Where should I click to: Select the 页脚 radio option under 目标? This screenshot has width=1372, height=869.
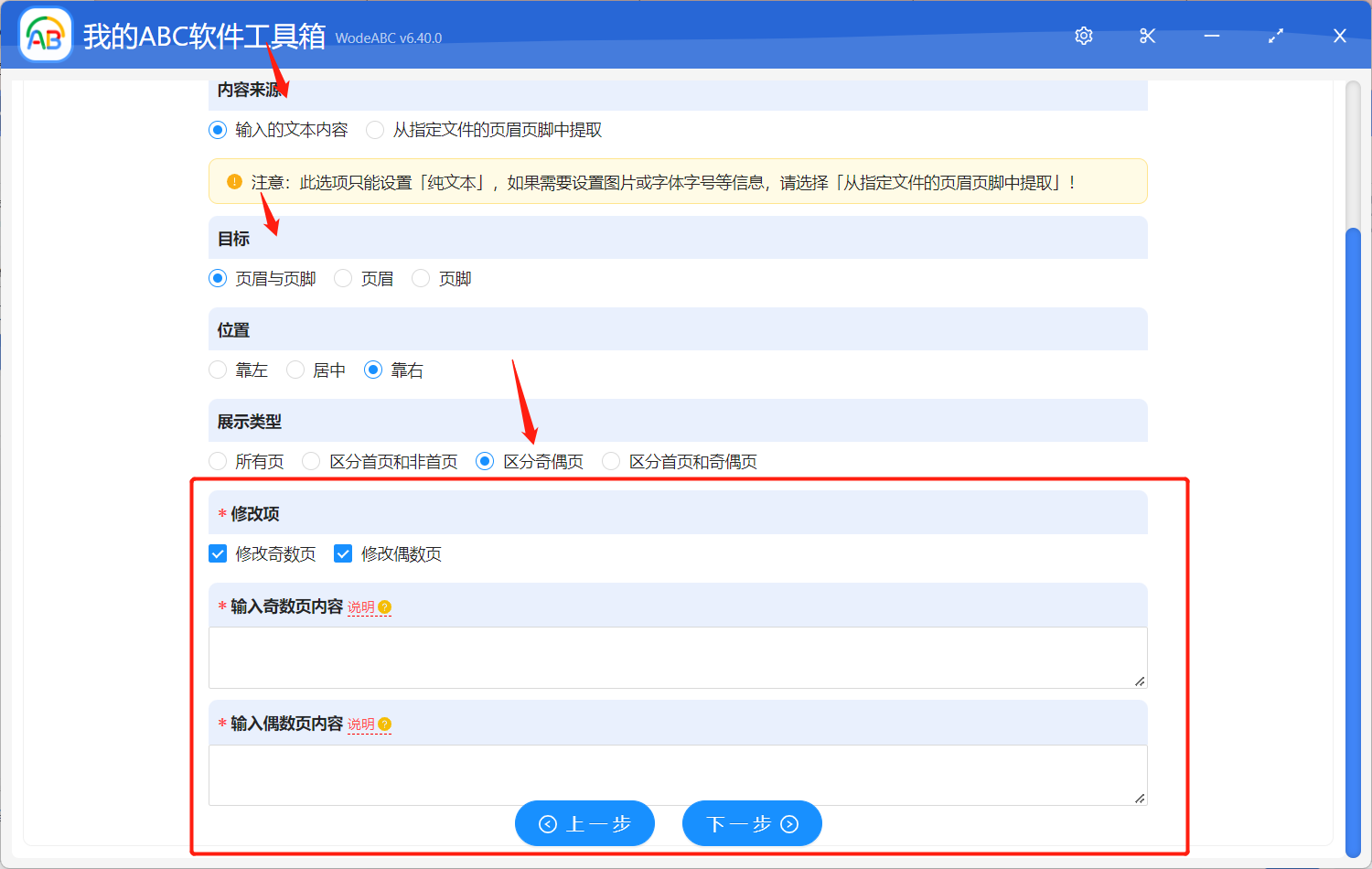(x=420, y=278)
